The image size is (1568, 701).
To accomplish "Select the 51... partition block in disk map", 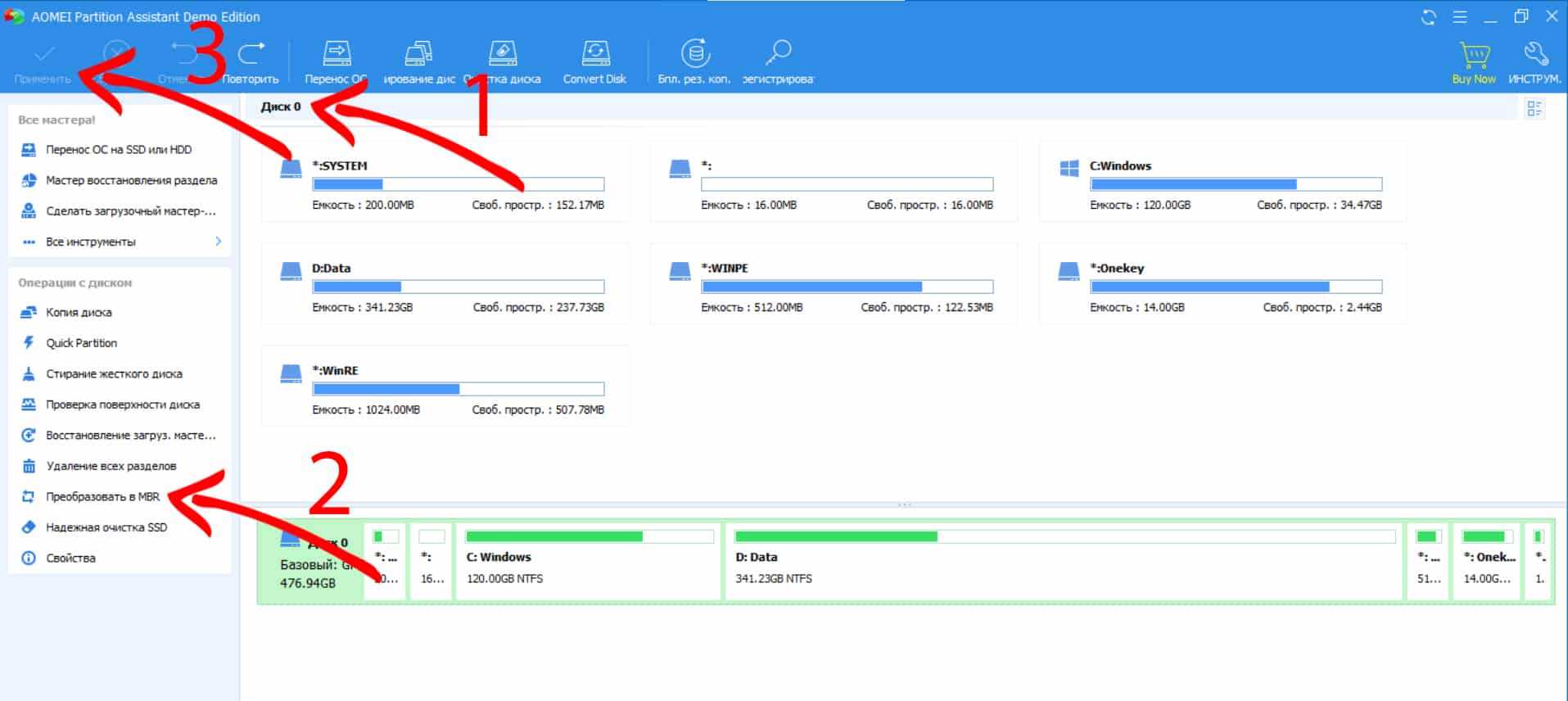I will tap(1428, 562).
